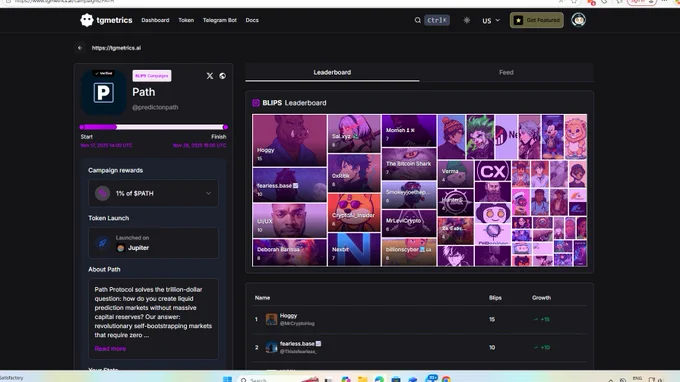
Task: Click the $PATH token icon in rewards
Action: 102,193
